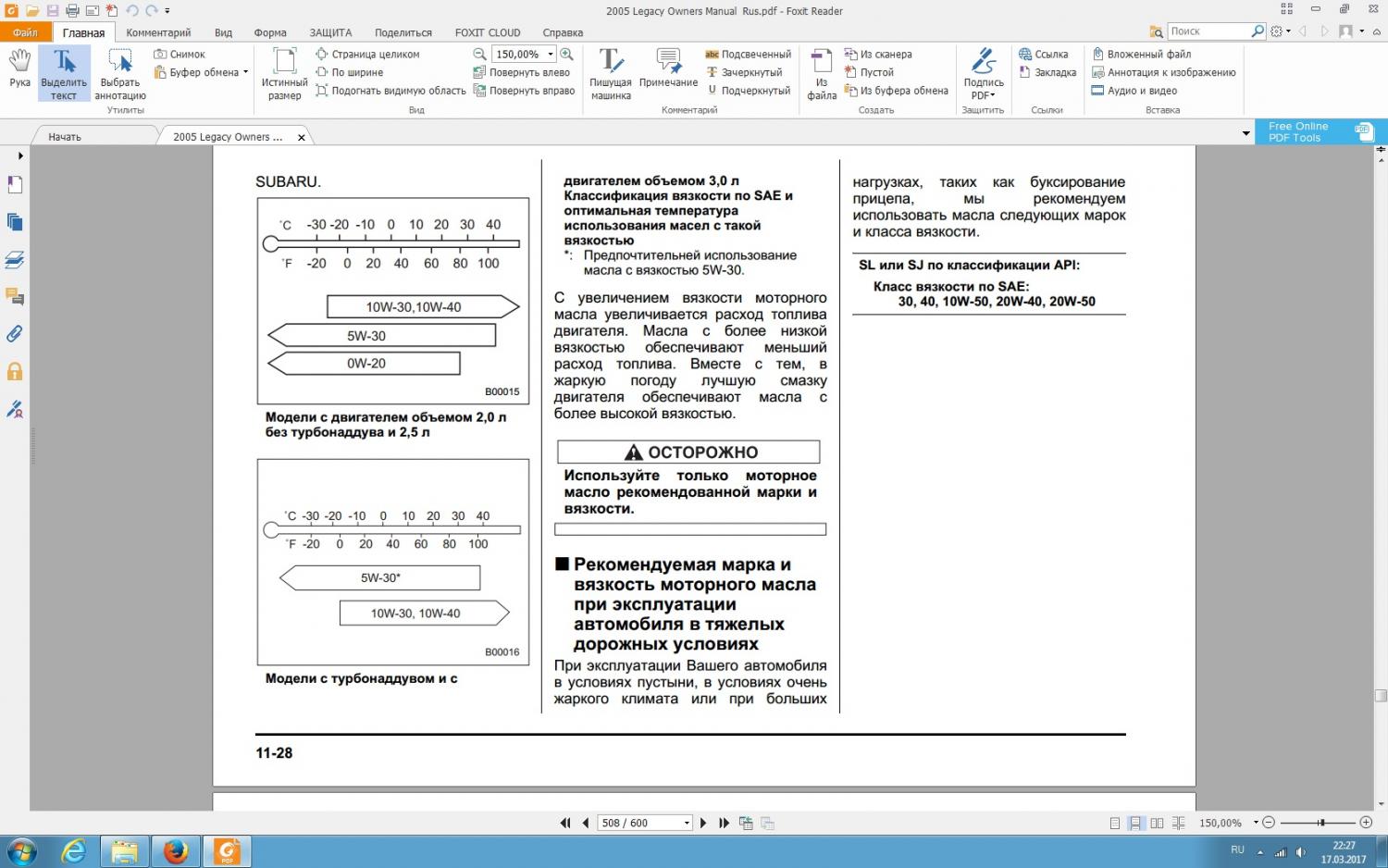Fit page По ширине

349,72
